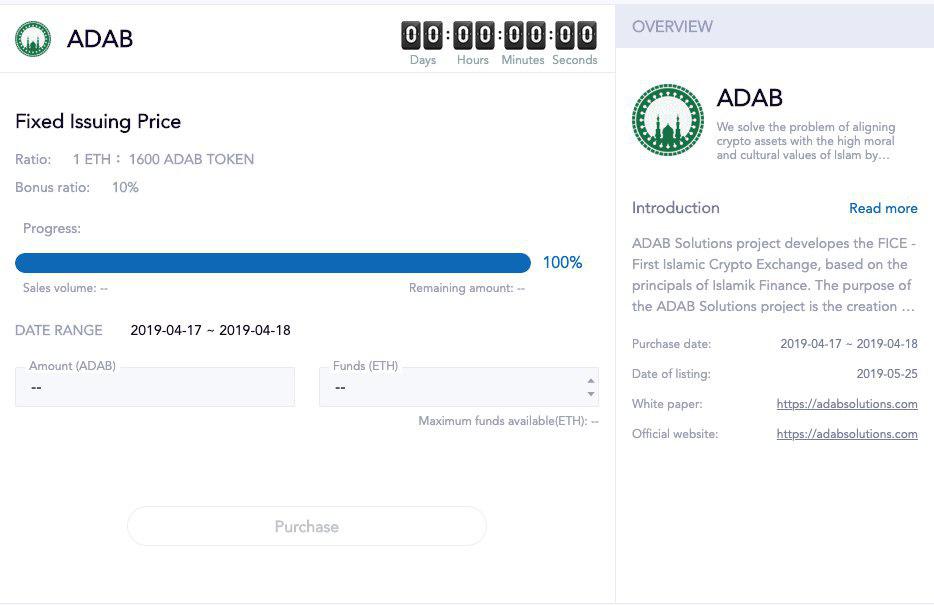Click the date range '2019-04-17 ~ 2019-04-18' value

(x=210, y=330)
